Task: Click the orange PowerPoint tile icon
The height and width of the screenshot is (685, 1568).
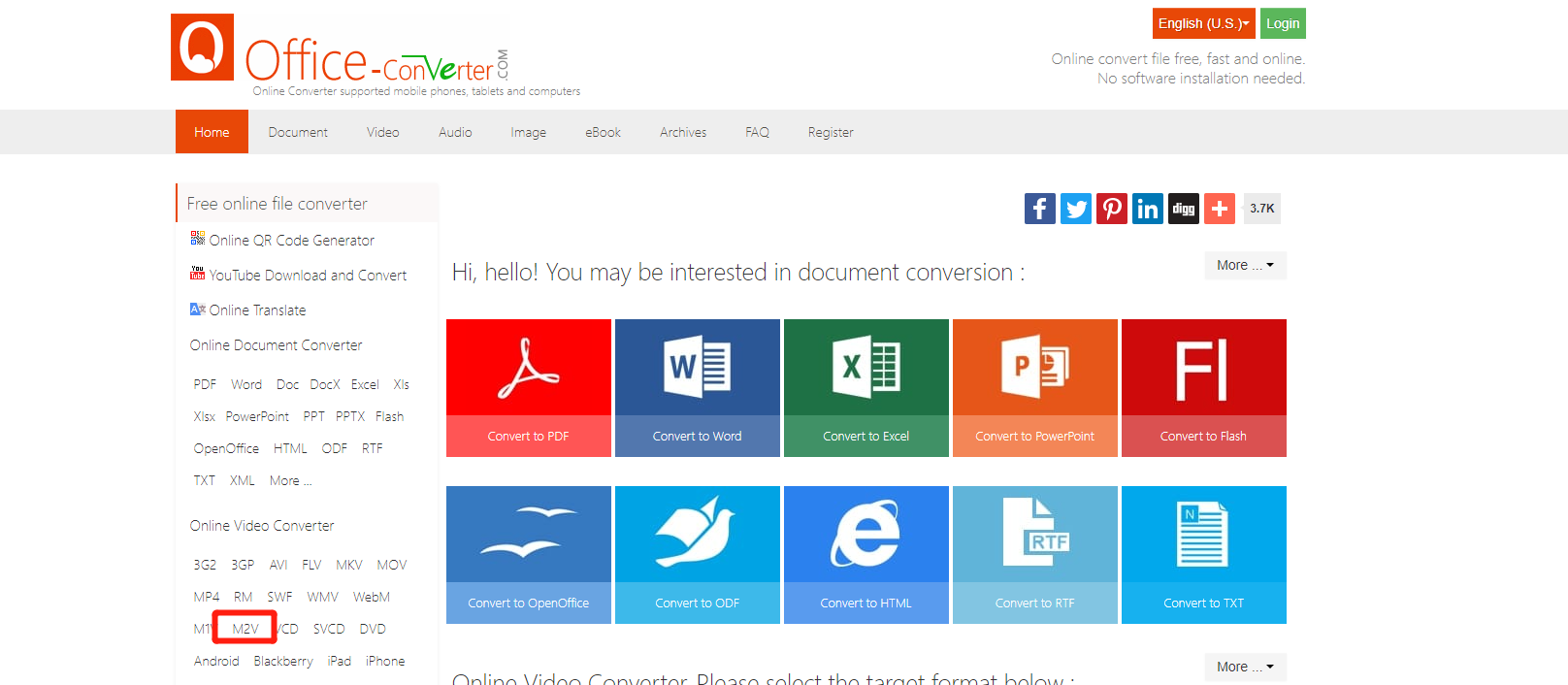Action: pos(1034,368)
